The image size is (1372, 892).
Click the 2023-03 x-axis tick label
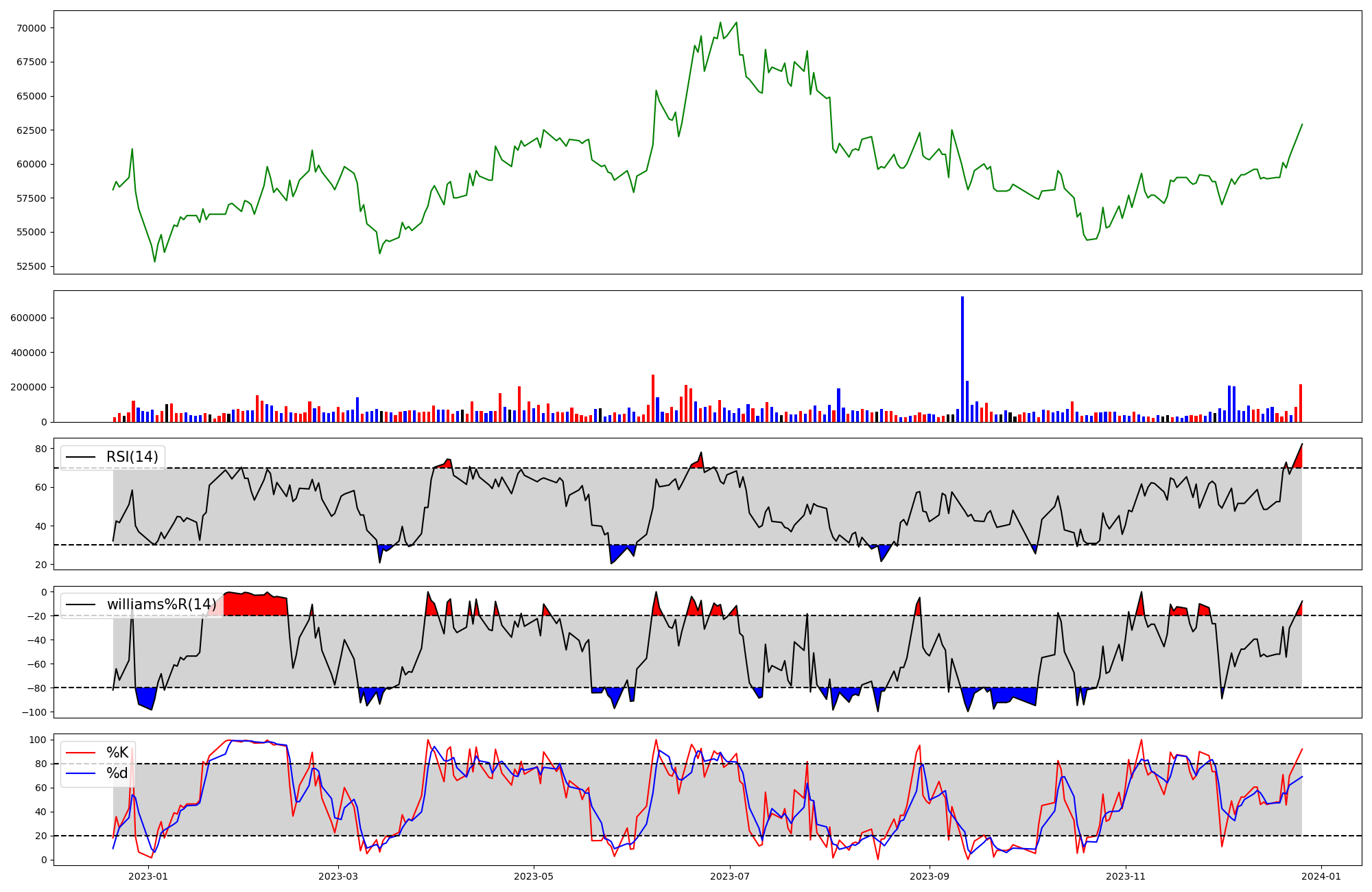pyautogui.click(x=338, y=876)
